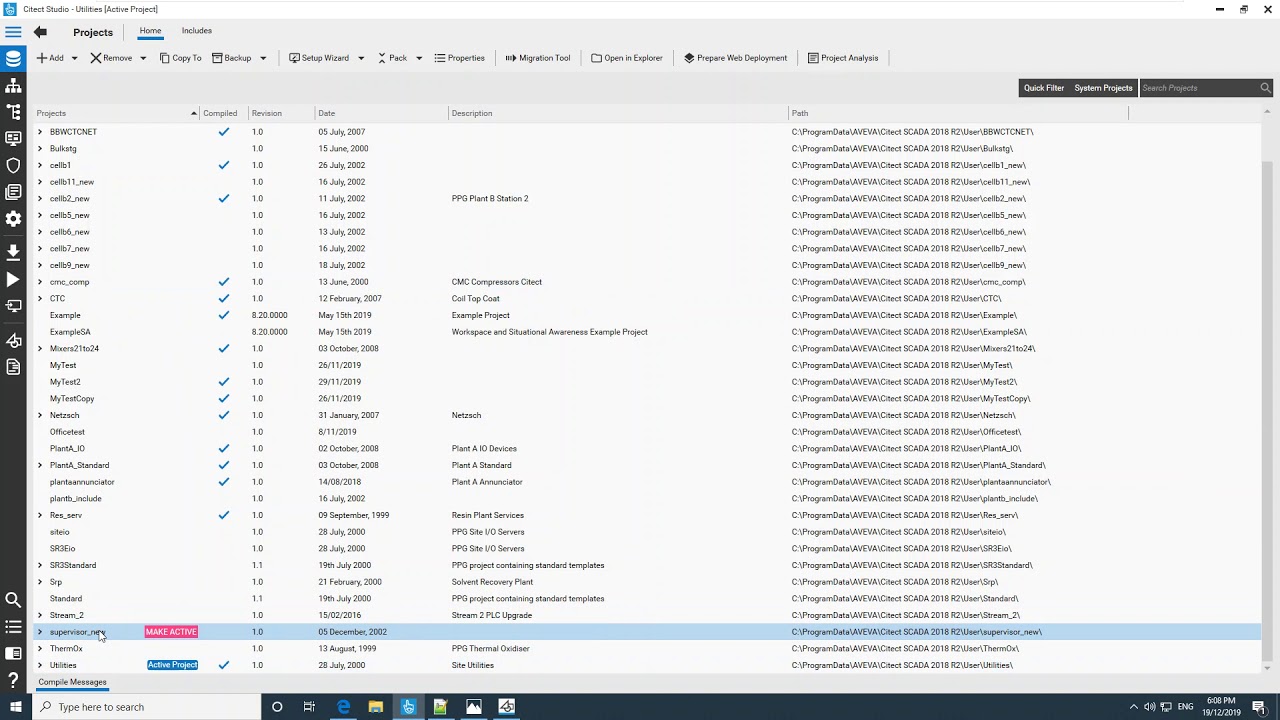Switch to the Home tab
Viewport: 1280px width, 720px height.
click(x=150, y=31)
